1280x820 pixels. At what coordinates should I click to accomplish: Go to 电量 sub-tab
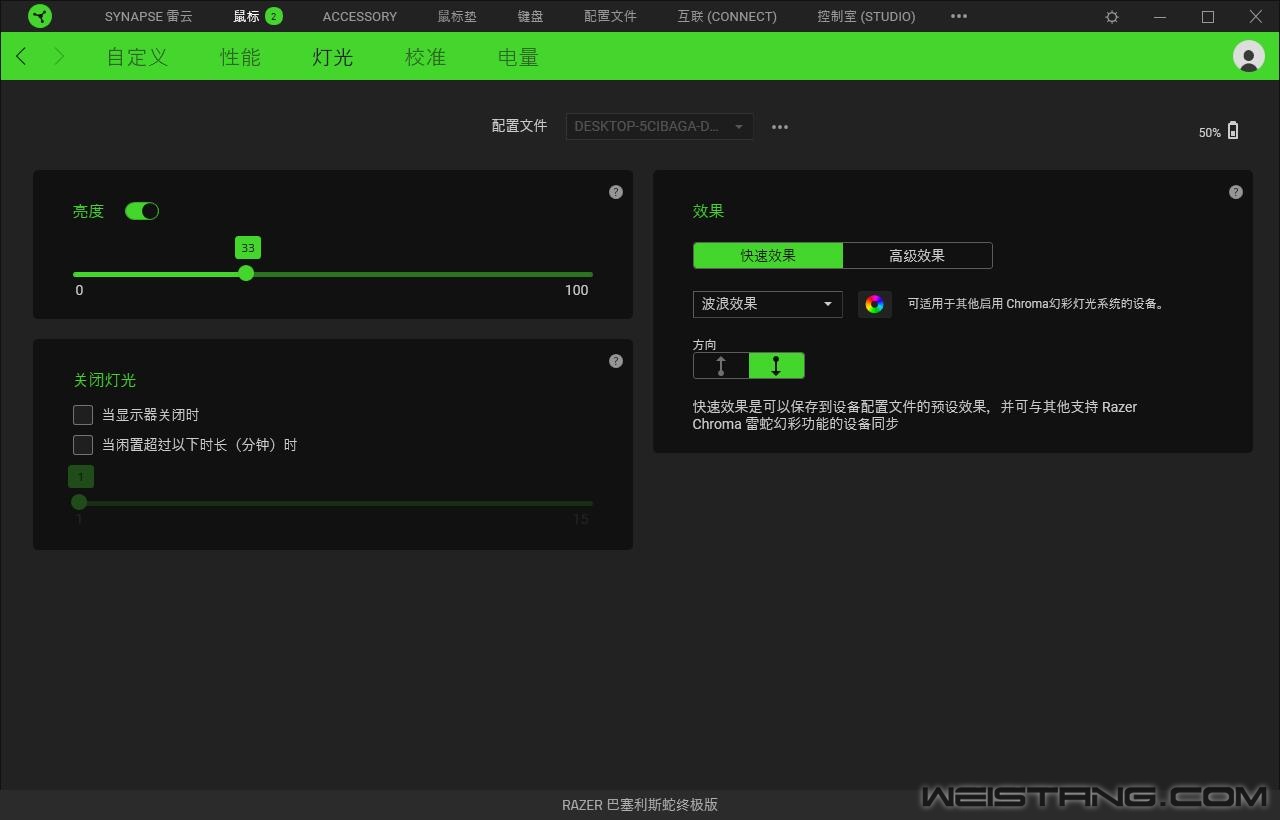[518, 57]
